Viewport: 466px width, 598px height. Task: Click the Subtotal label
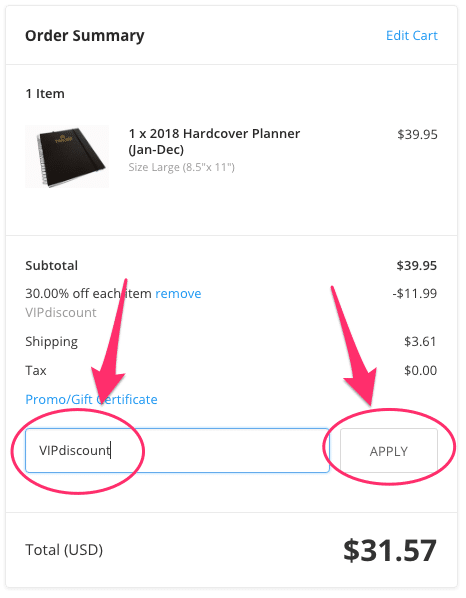click(x=51, y=265)
